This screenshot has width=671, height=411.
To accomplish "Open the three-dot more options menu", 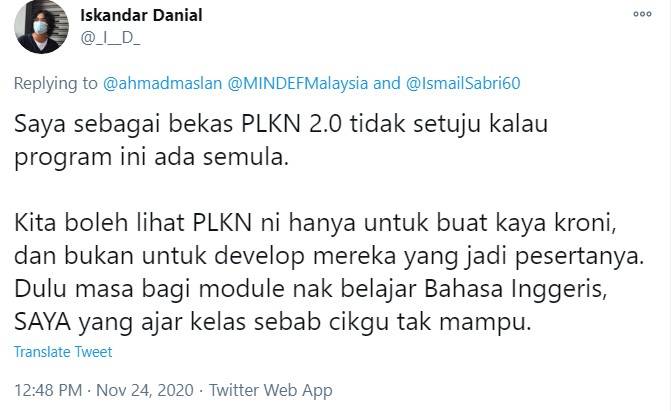I will pyautogui.click(x=642, y=14).
